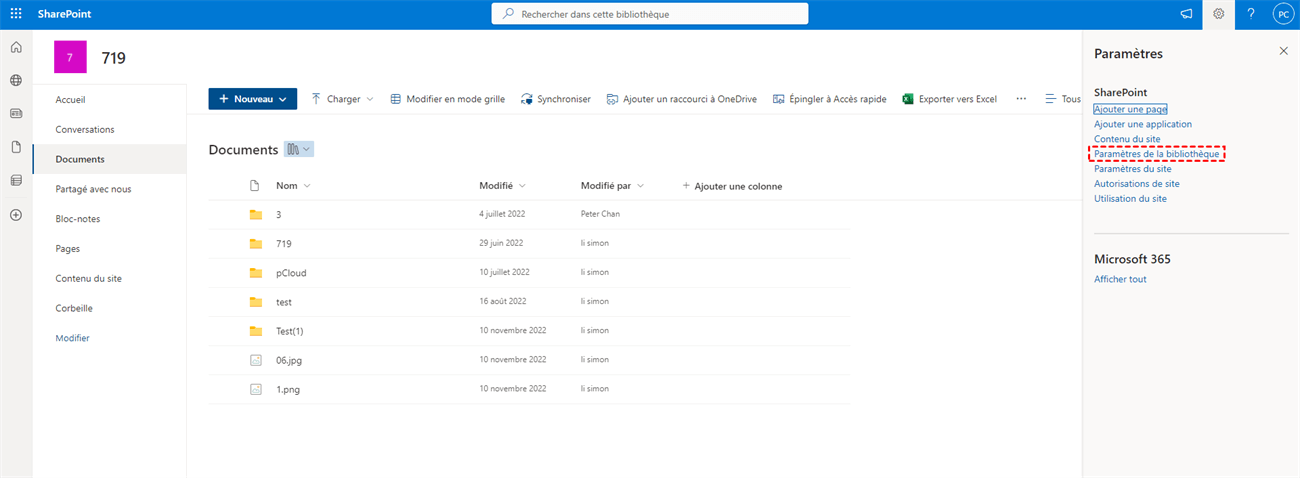1300x478 pixels.
Task: Click the Afficher tout link
Action: click(x=1120, y=279)
